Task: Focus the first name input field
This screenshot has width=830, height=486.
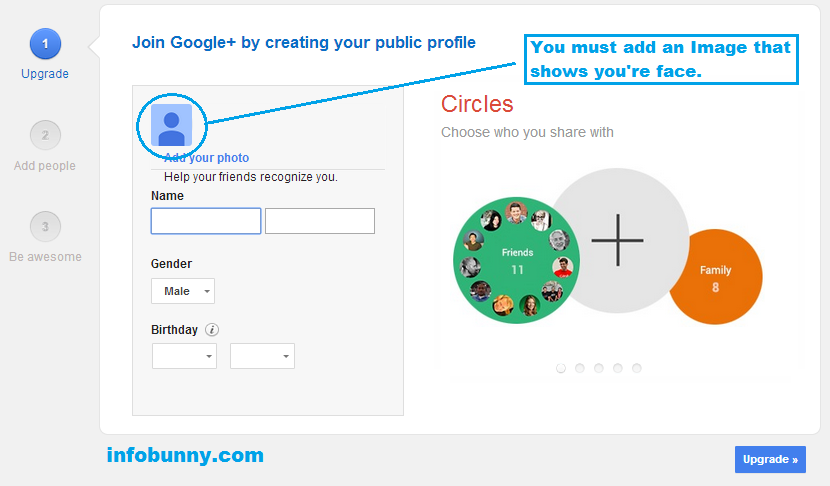Action: [206, 221]
